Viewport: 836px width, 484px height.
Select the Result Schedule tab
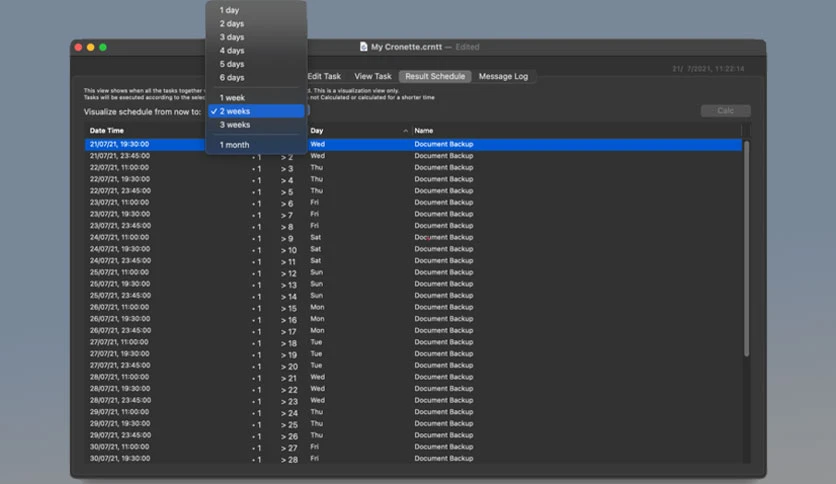pos(435,76)
